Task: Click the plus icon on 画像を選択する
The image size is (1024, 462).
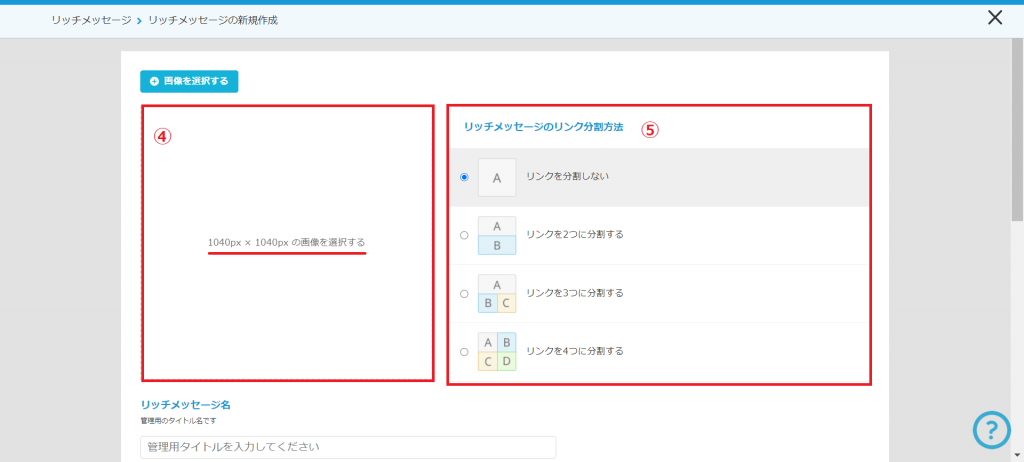Action: click(x=154, y=81)
